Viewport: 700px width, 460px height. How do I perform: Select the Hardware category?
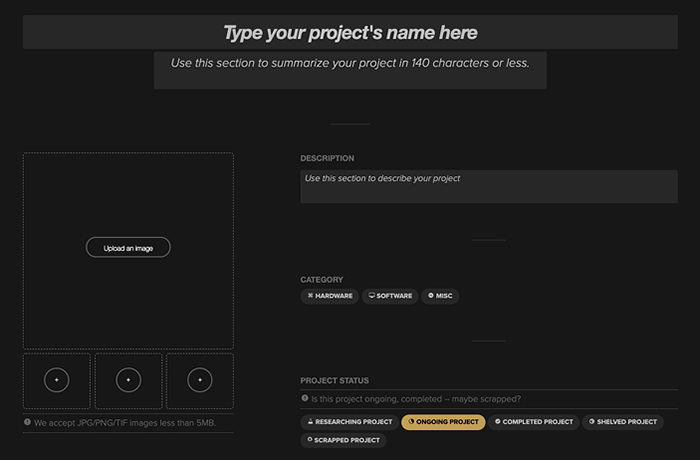pos(330,296)
